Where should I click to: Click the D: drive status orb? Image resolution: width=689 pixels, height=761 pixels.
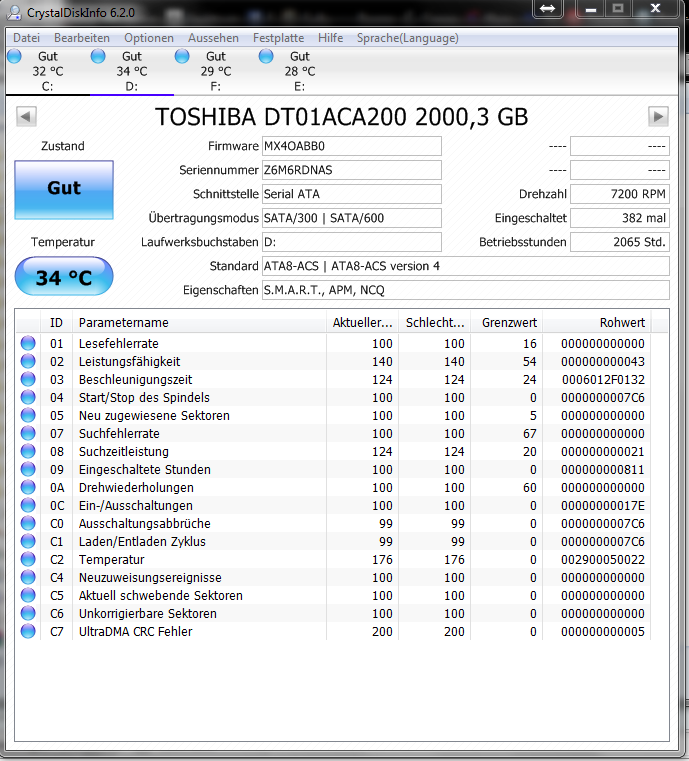coord(98,56)
